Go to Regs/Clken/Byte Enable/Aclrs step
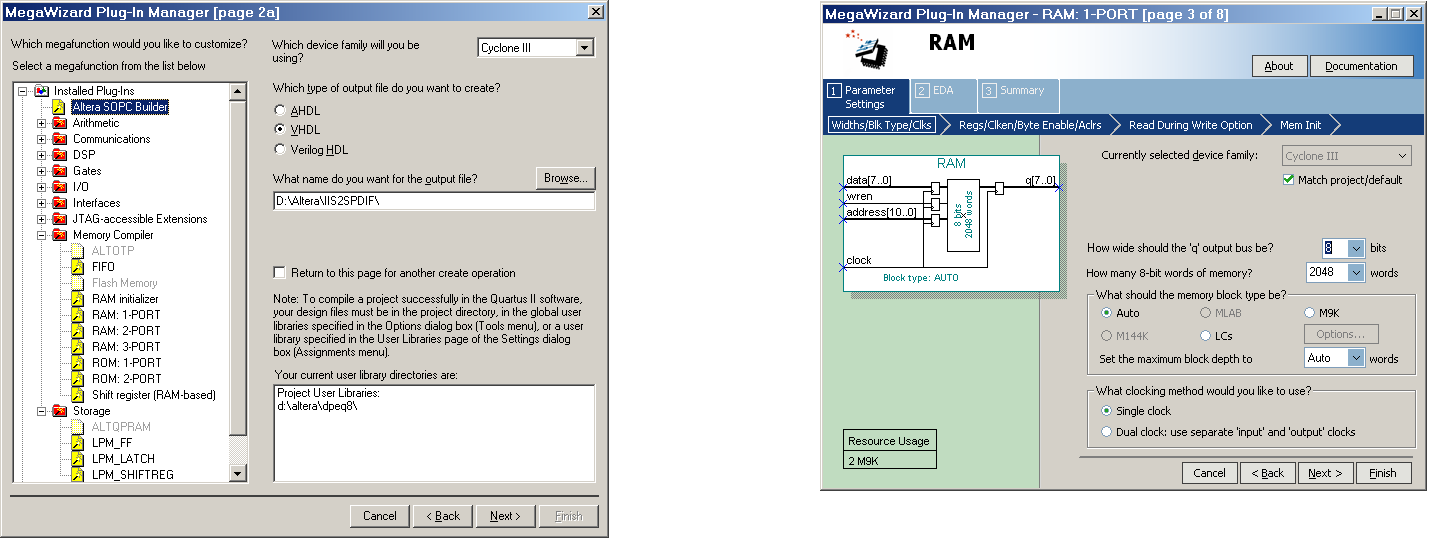This screenshot has width=1431, height=538. [1029, 125]
